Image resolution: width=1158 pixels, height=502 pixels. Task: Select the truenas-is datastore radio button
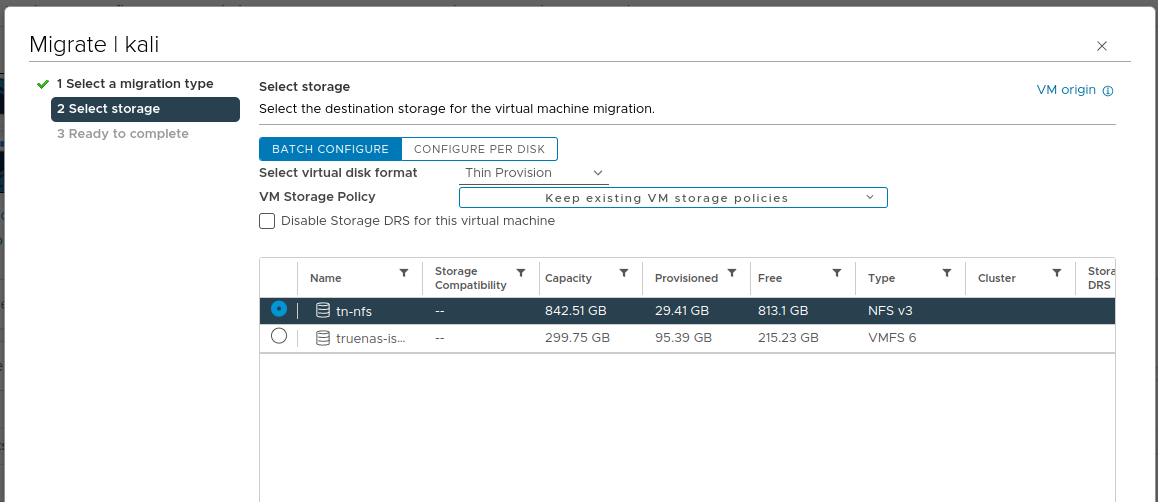(x=279, y=337)
